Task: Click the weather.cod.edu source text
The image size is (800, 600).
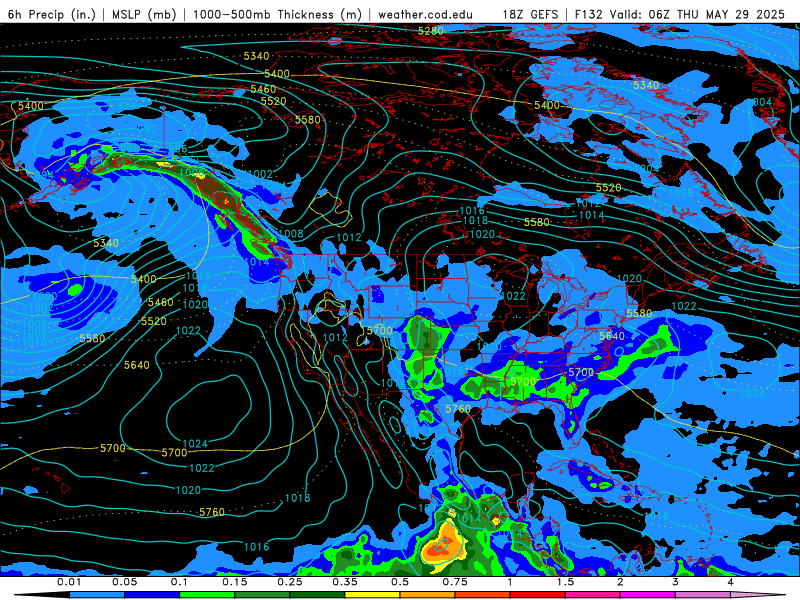Action: [x=426, y=14]
